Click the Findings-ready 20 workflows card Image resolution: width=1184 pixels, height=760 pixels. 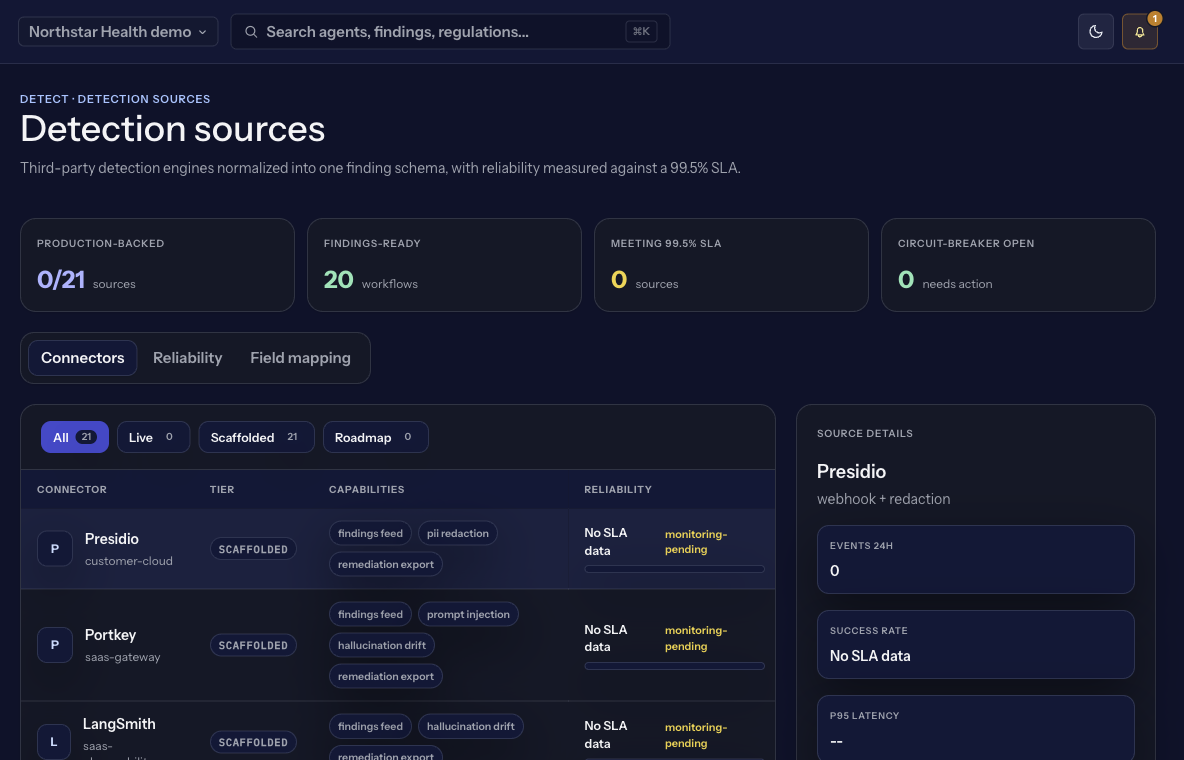[x=444, y=265]
